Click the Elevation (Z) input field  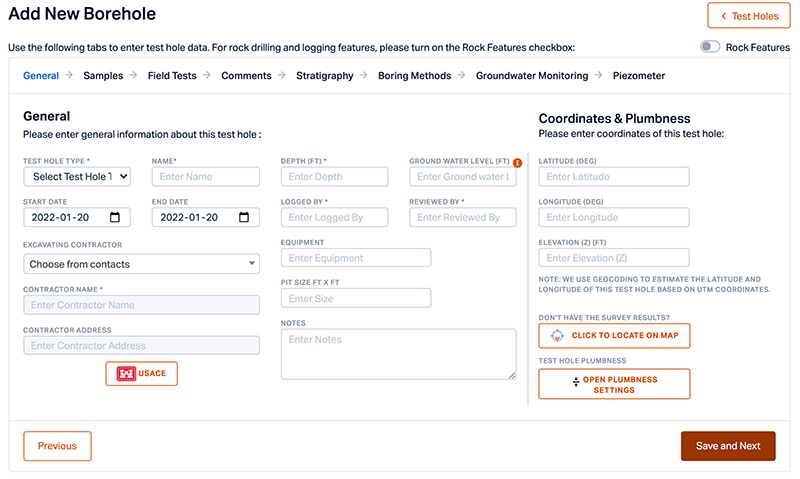click(614, 258)
